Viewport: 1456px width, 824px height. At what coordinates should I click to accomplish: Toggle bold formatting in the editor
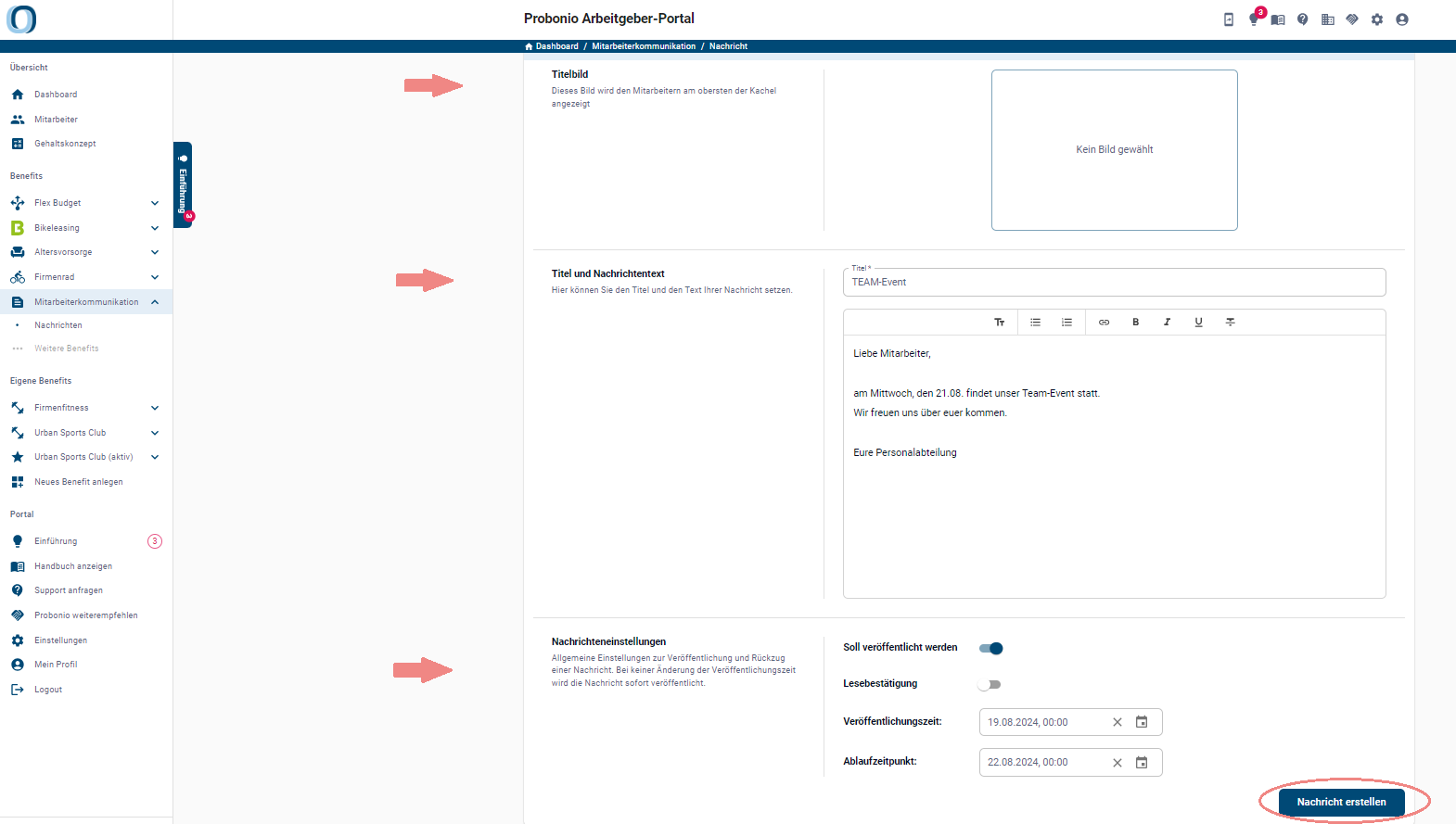(1136, 323)
